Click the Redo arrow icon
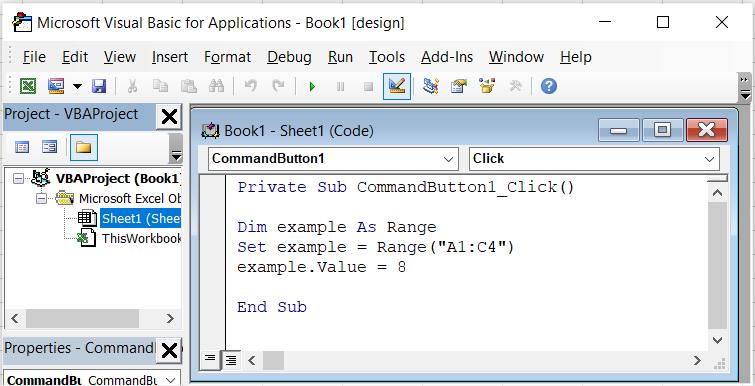The height and width of the screenshot is (386, 755). (278, 87)
